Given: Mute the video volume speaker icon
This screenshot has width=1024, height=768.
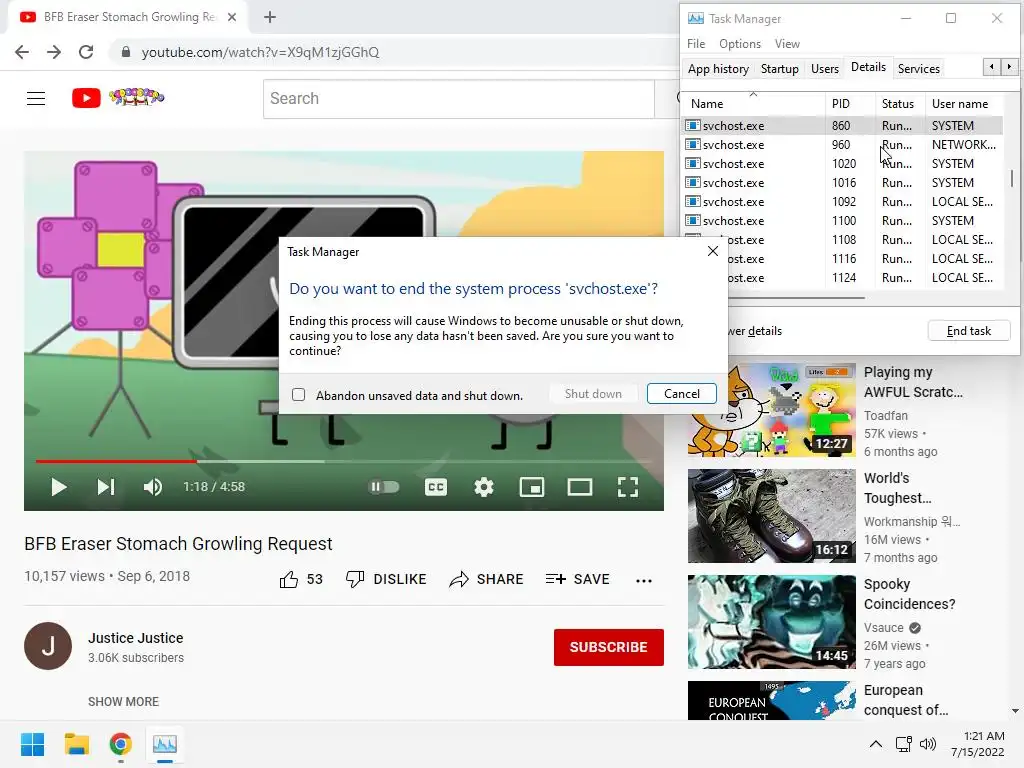Looking at the screenshot, I should (153, 487).
